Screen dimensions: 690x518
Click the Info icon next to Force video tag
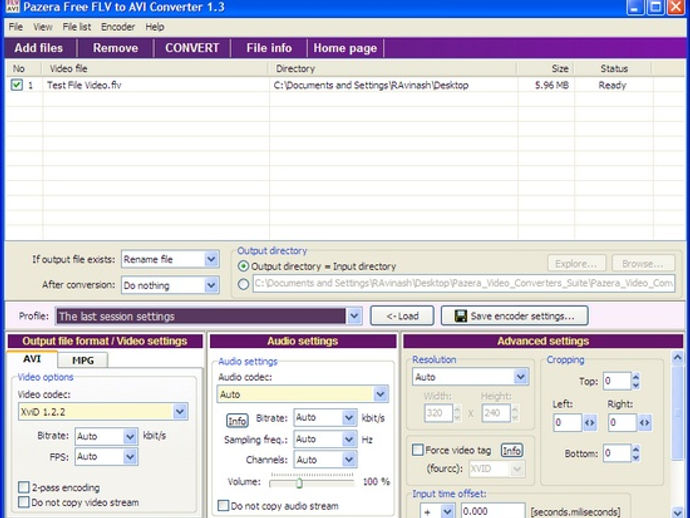tap(512, 450)
